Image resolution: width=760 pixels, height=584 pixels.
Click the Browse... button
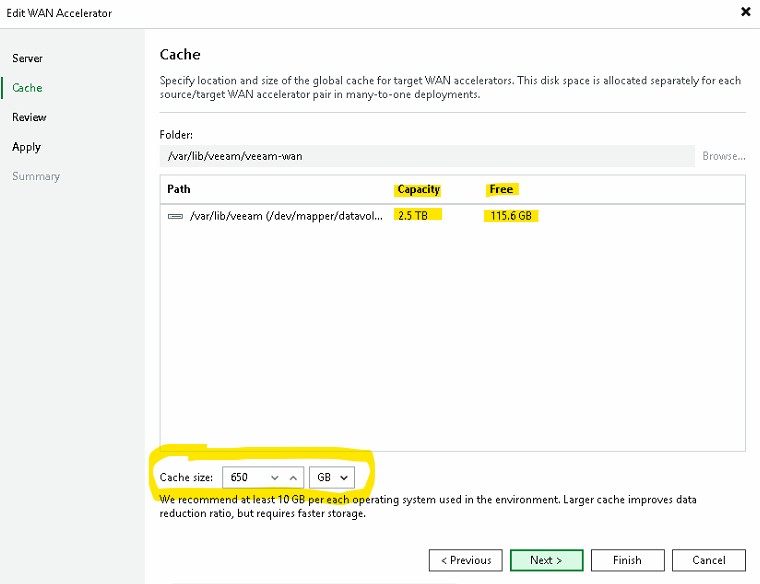(x=724, y=156)
